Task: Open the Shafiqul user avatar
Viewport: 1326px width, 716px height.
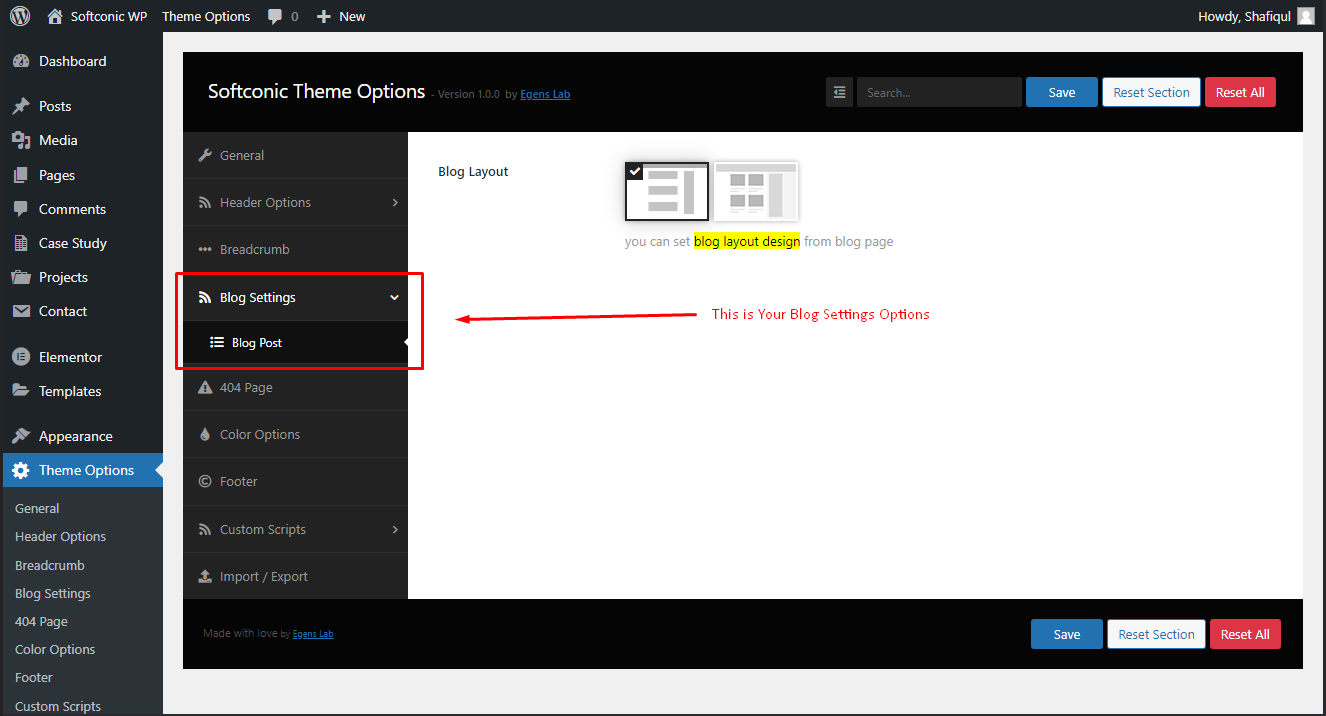Action: coord(1306,16)
